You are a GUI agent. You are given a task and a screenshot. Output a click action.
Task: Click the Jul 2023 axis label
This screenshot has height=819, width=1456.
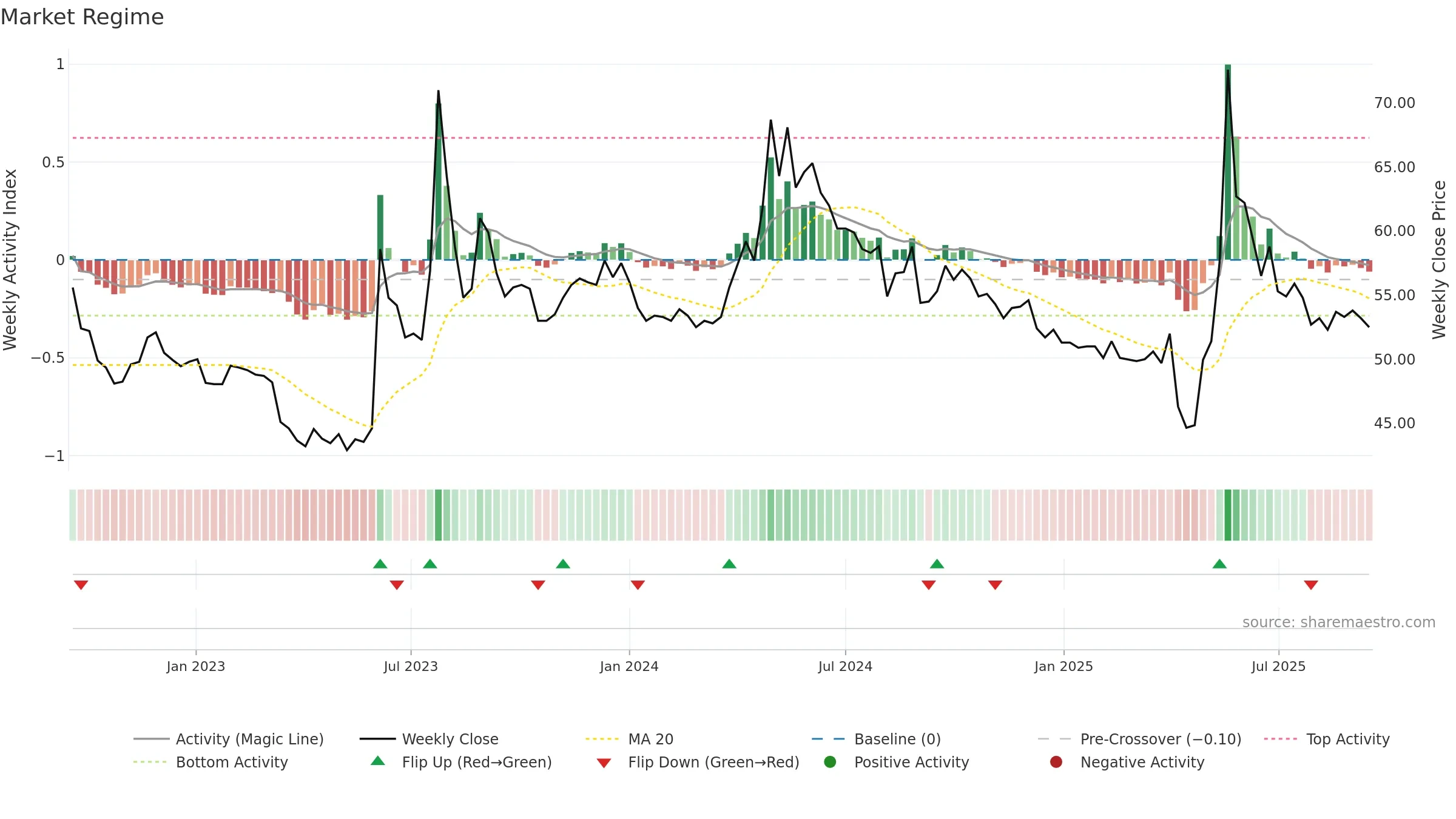pos(411,666)
